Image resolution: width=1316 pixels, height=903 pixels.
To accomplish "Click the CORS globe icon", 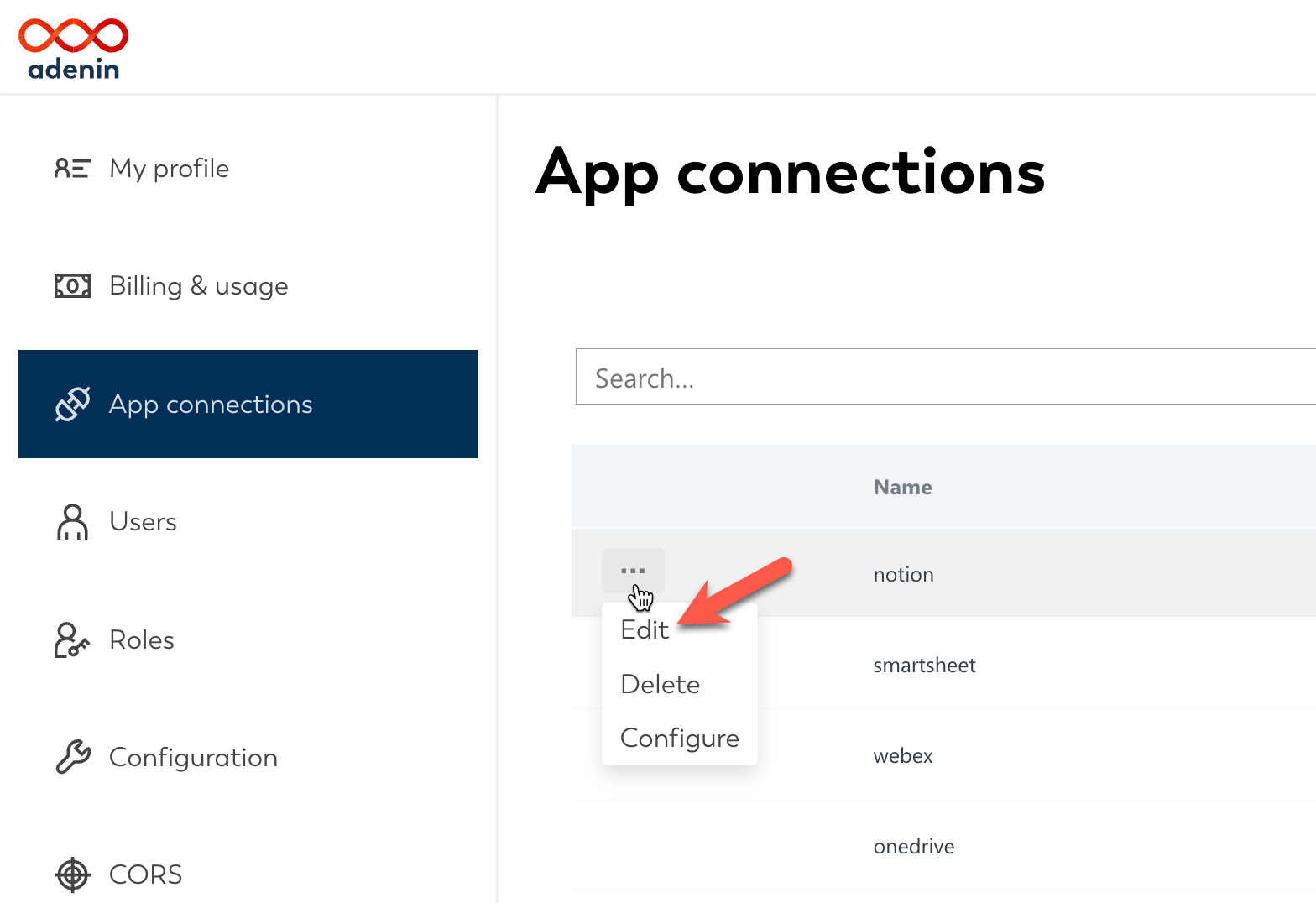I will [x=72, y=874].
